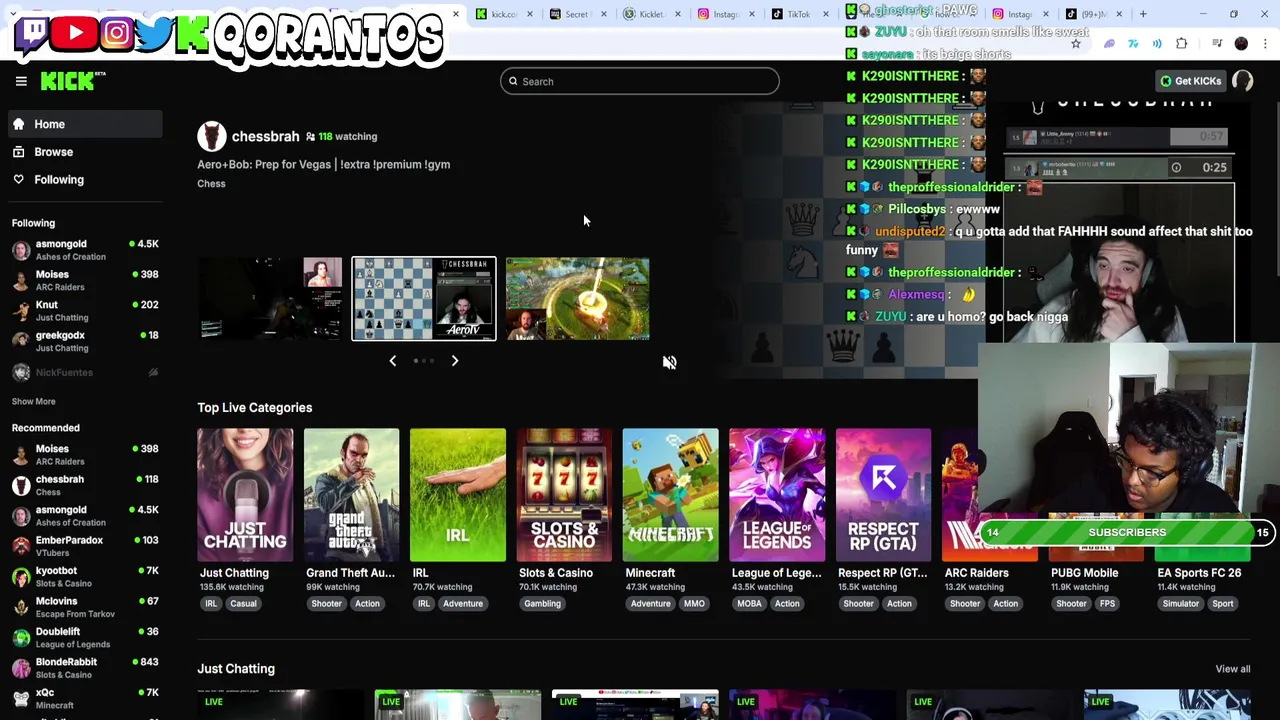Click the chessbrah channel avatar

coord(211,136)
